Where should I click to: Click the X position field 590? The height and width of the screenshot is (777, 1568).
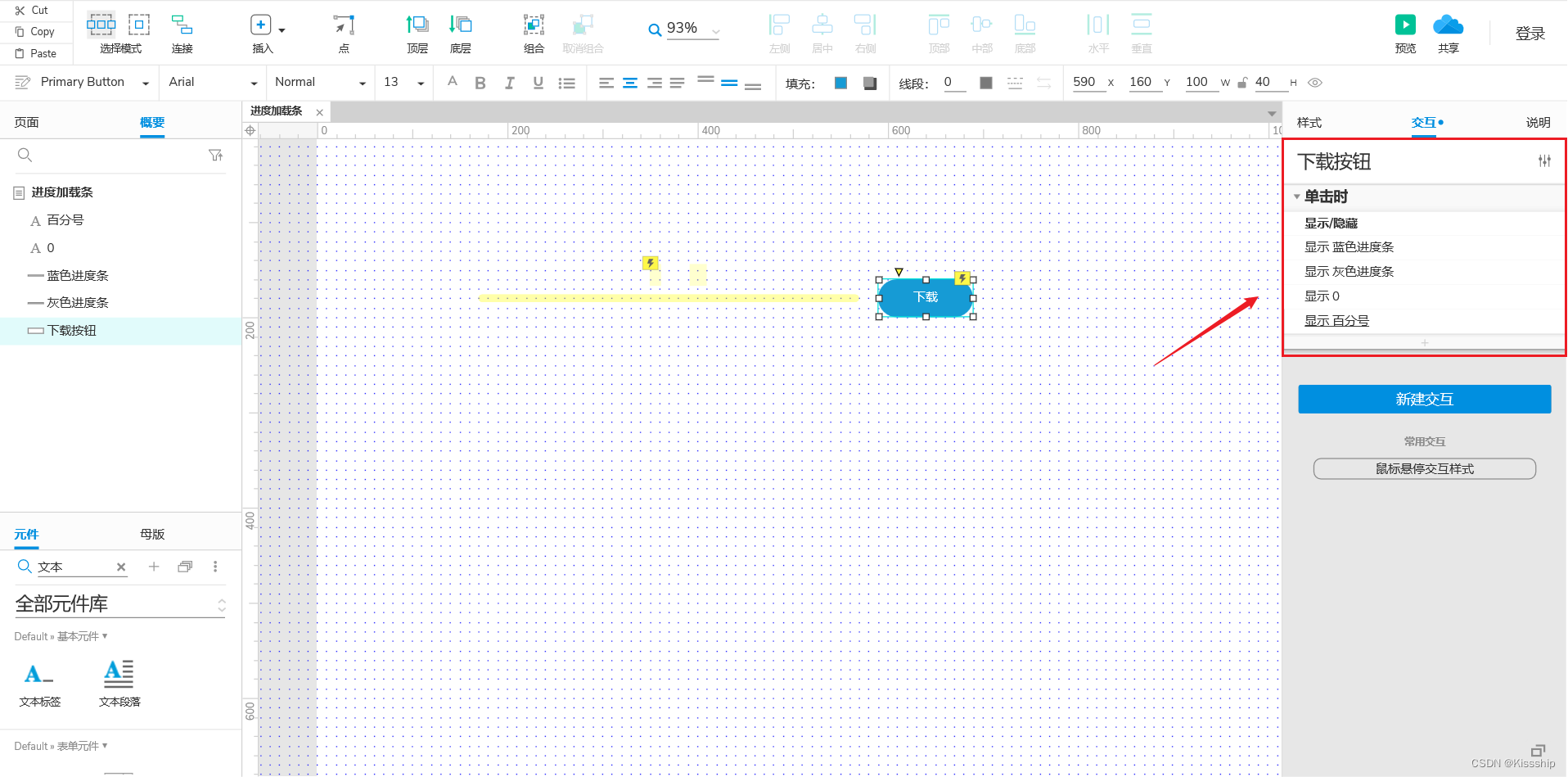click(x=1088, y=82)
